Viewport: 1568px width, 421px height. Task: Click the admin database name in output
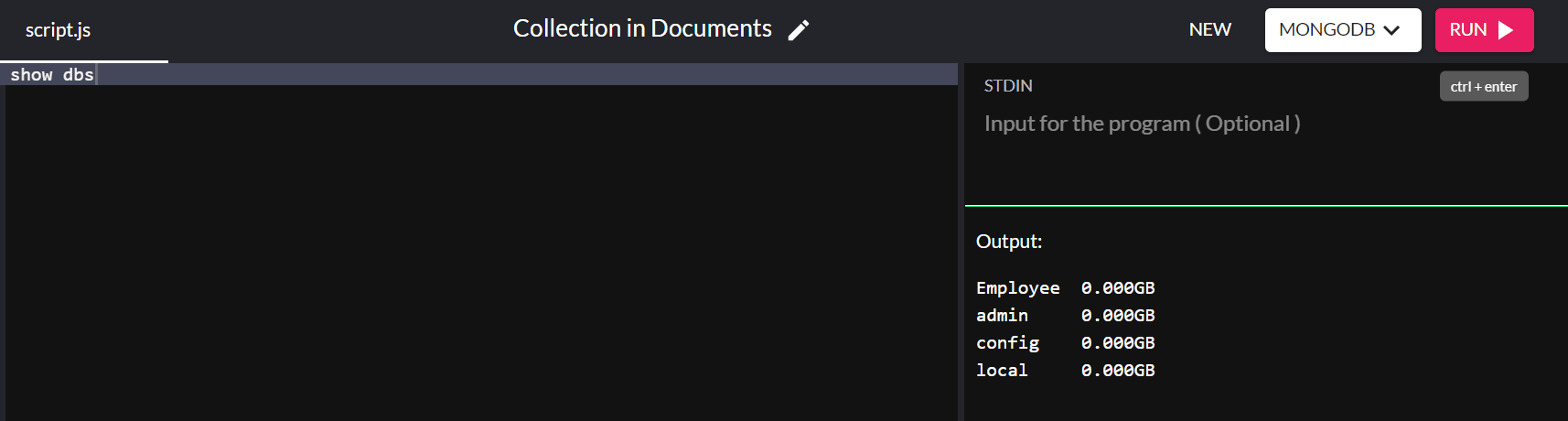coord(1002,316)
